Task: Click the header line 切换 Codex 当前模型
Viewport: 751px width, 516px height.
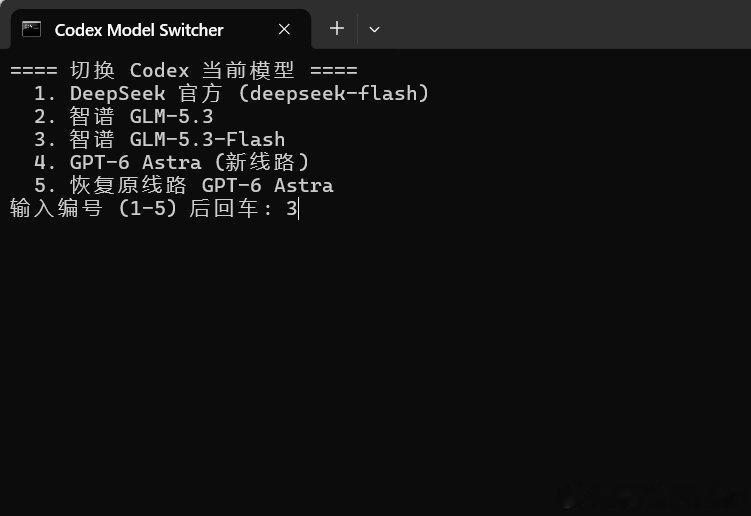Action: pyautogui.click(x=183, y=70)
